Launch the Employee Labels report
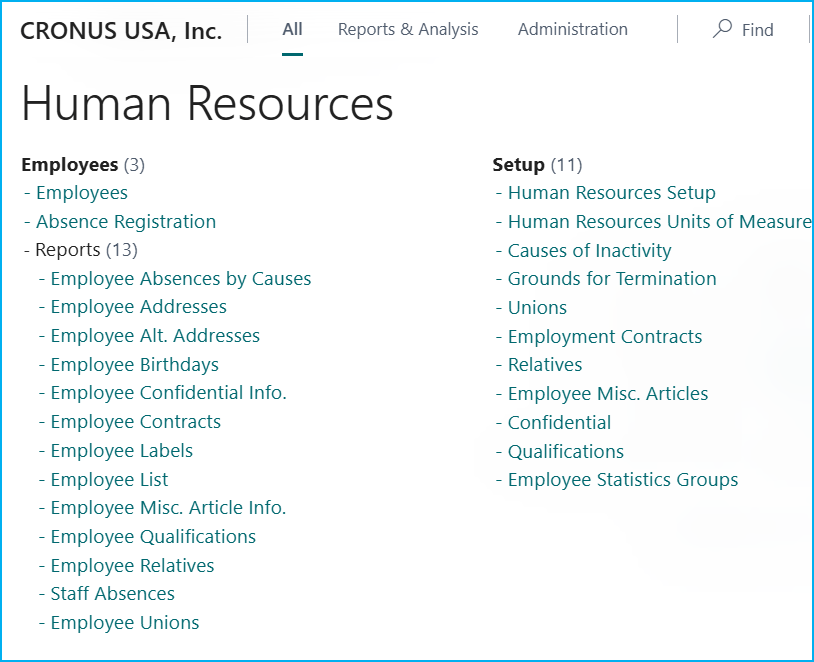 pos(122,451)
